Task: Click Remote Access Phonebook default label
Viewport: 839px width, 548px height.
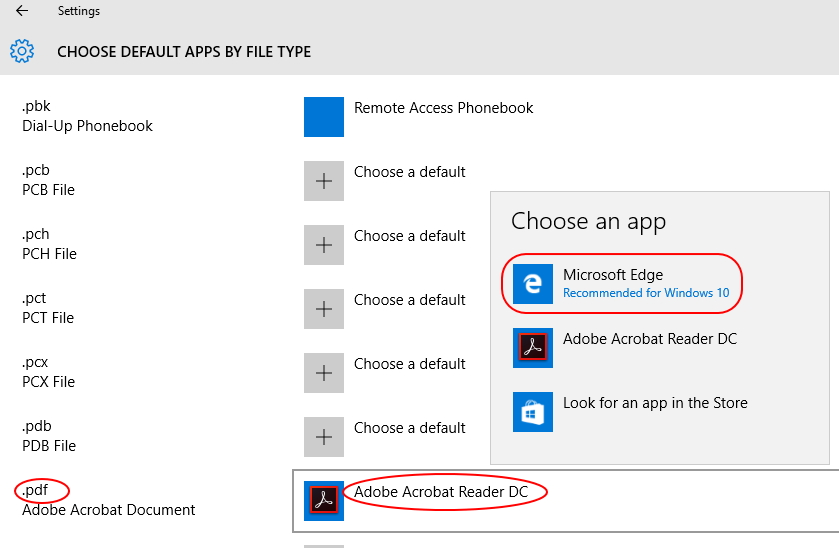Action: 444,108
